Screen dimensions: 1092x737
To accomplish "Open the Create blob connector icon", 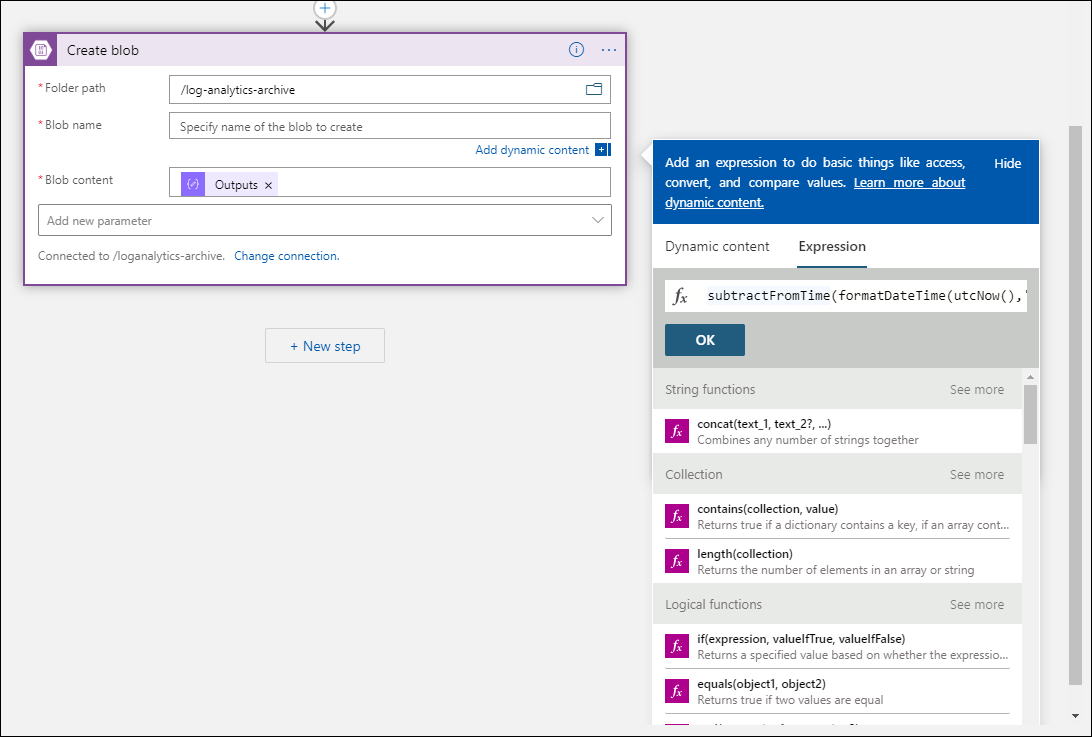I will [40, 49].
